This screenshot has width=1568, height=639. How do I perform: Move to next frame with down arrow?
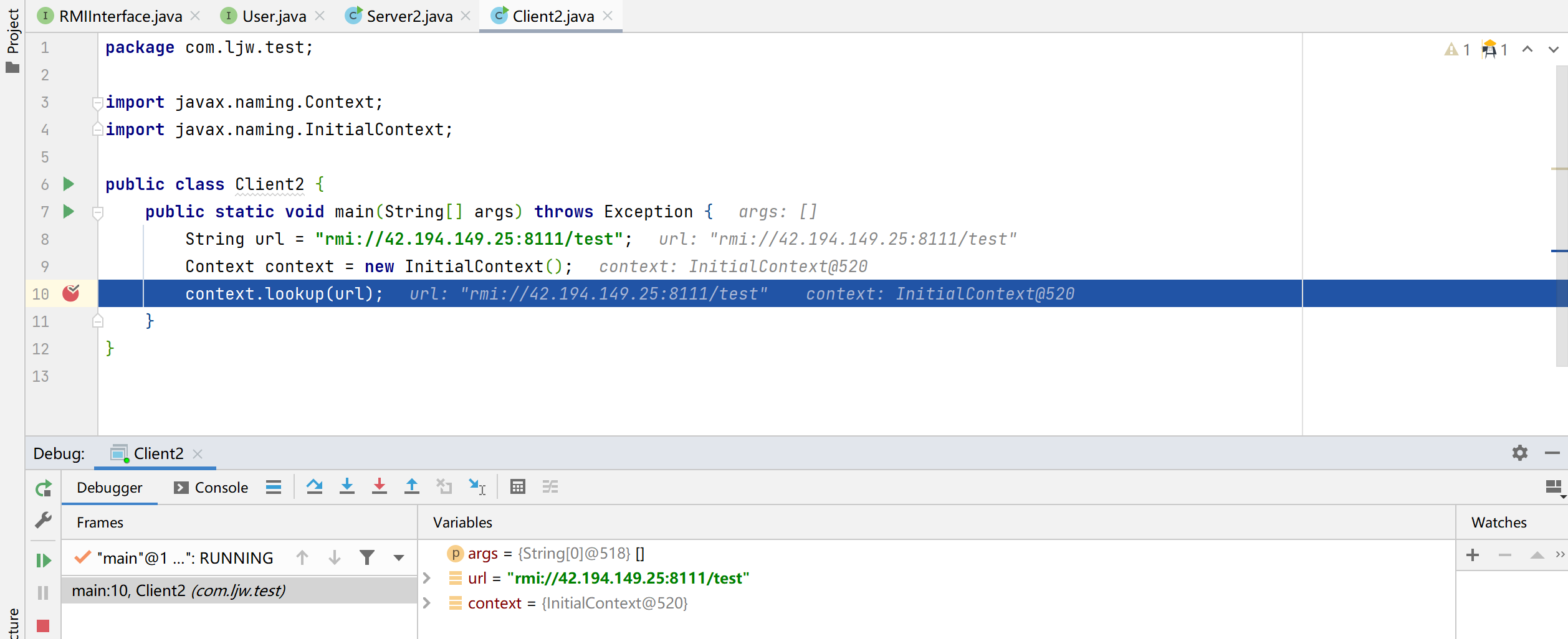click(x=335, y=557)
